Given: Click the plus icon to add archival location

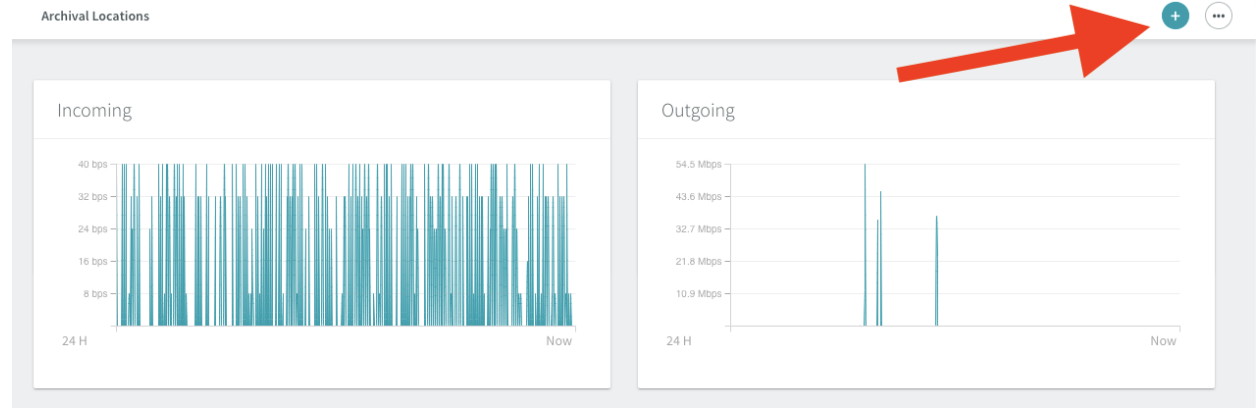Looking at the screenshot, I should click(x=1175, y=16).
